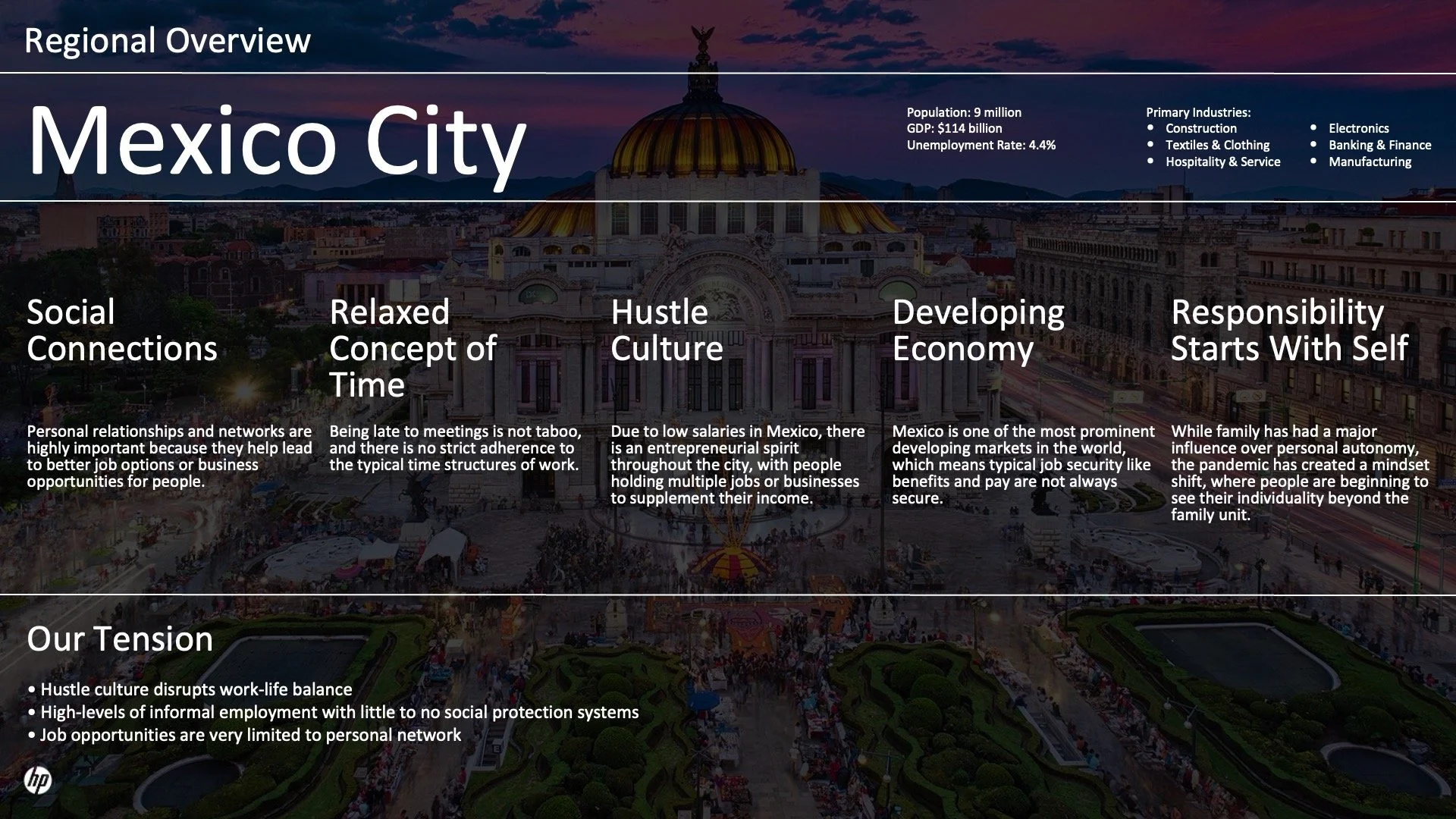Screen dimensions: 1456x819
Task: Click Responsibility Starts With Self heading
Action: 1288,331
